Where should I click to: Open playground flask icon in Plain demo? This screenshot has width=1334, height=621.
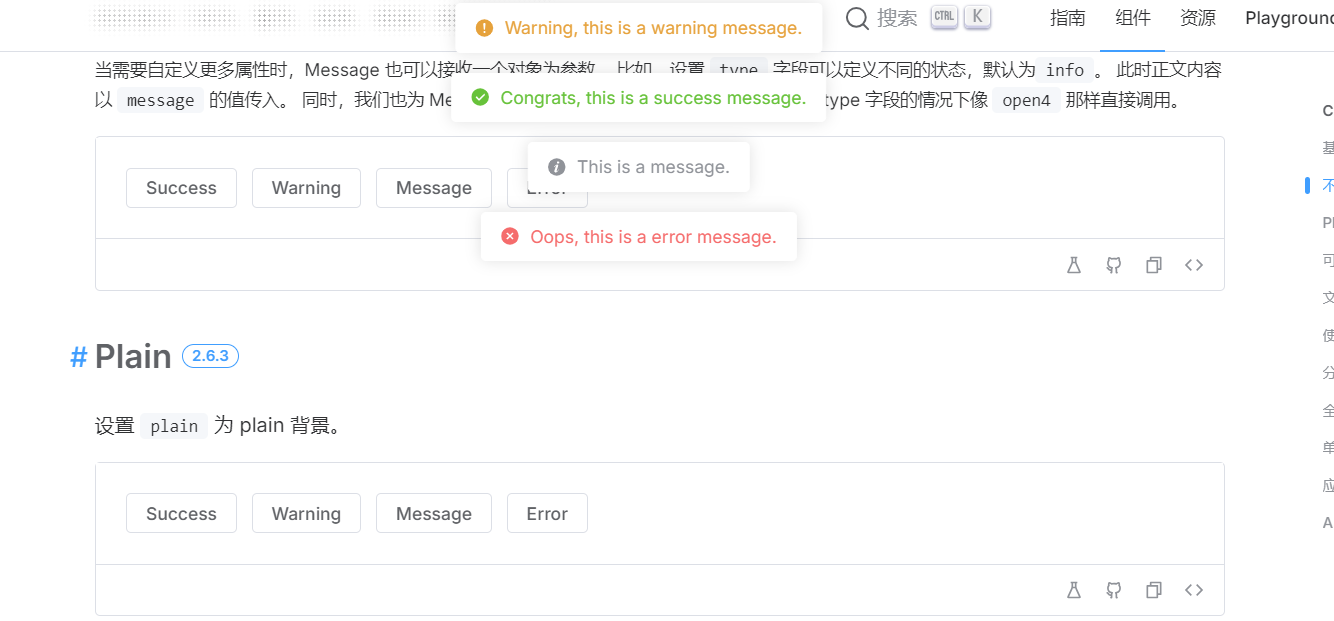click(1074, 590)
